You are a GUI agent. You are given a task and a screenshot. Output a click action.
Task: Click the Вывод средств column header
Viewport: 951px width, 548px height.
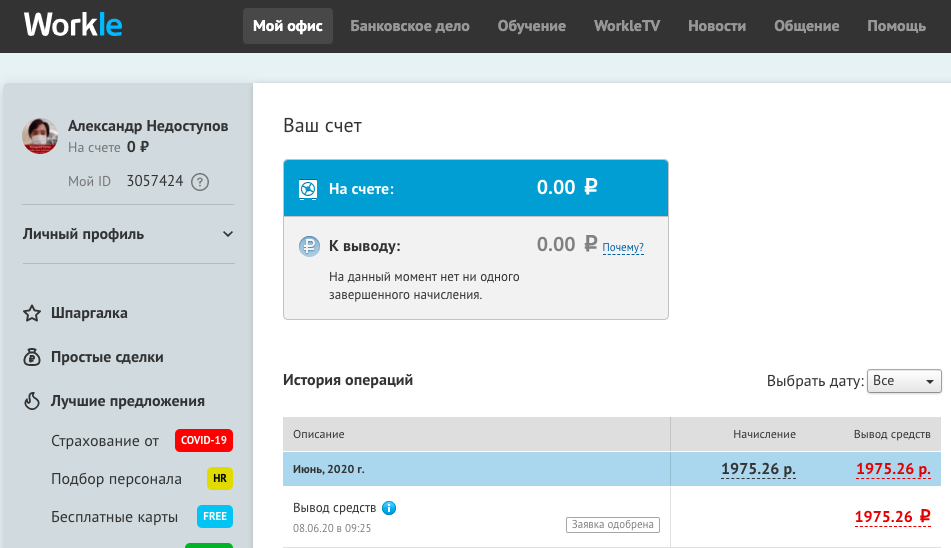[892, 434]
